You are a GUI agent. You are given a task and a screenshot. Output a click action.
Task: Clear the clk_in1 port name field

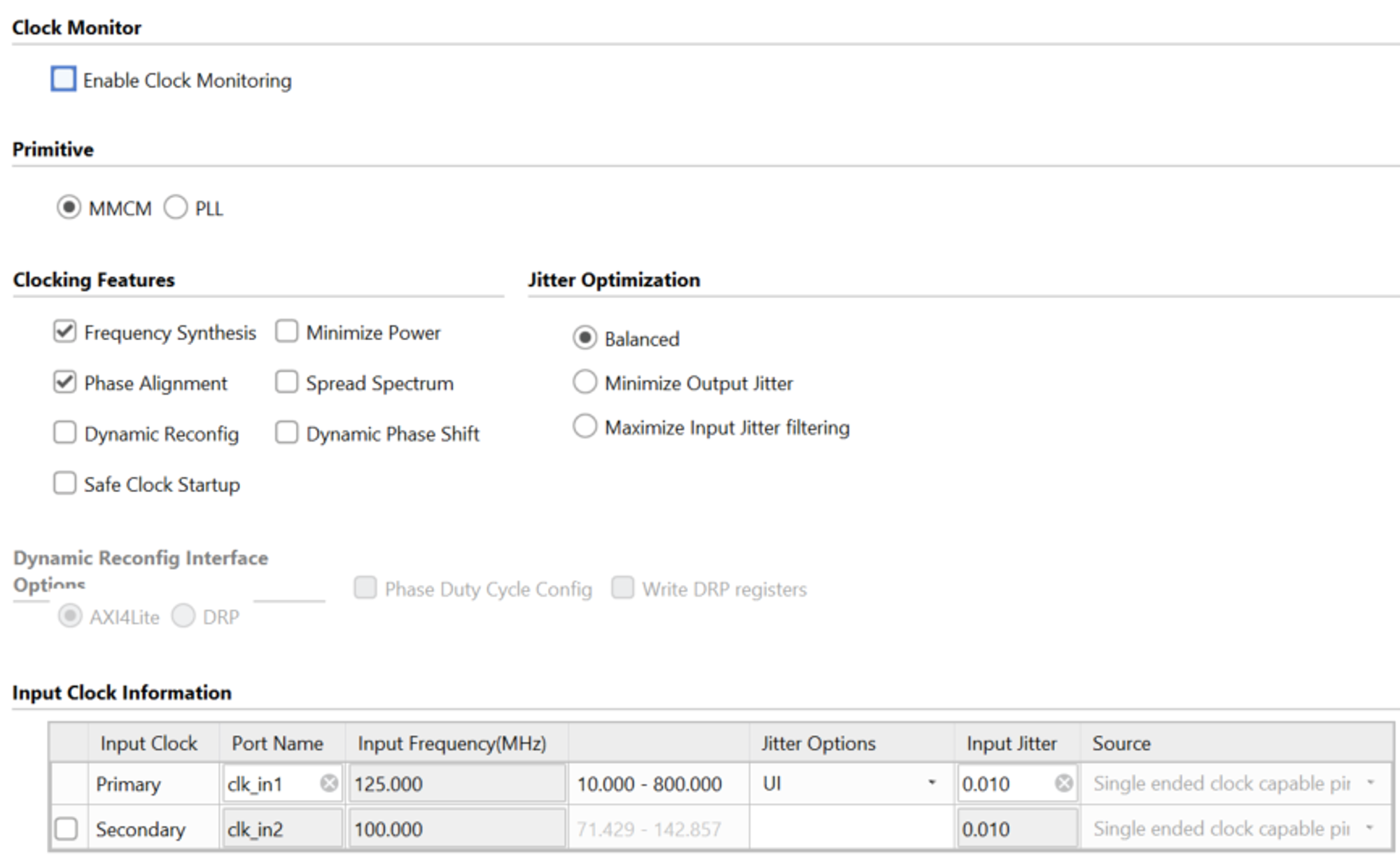pos(328,783)
